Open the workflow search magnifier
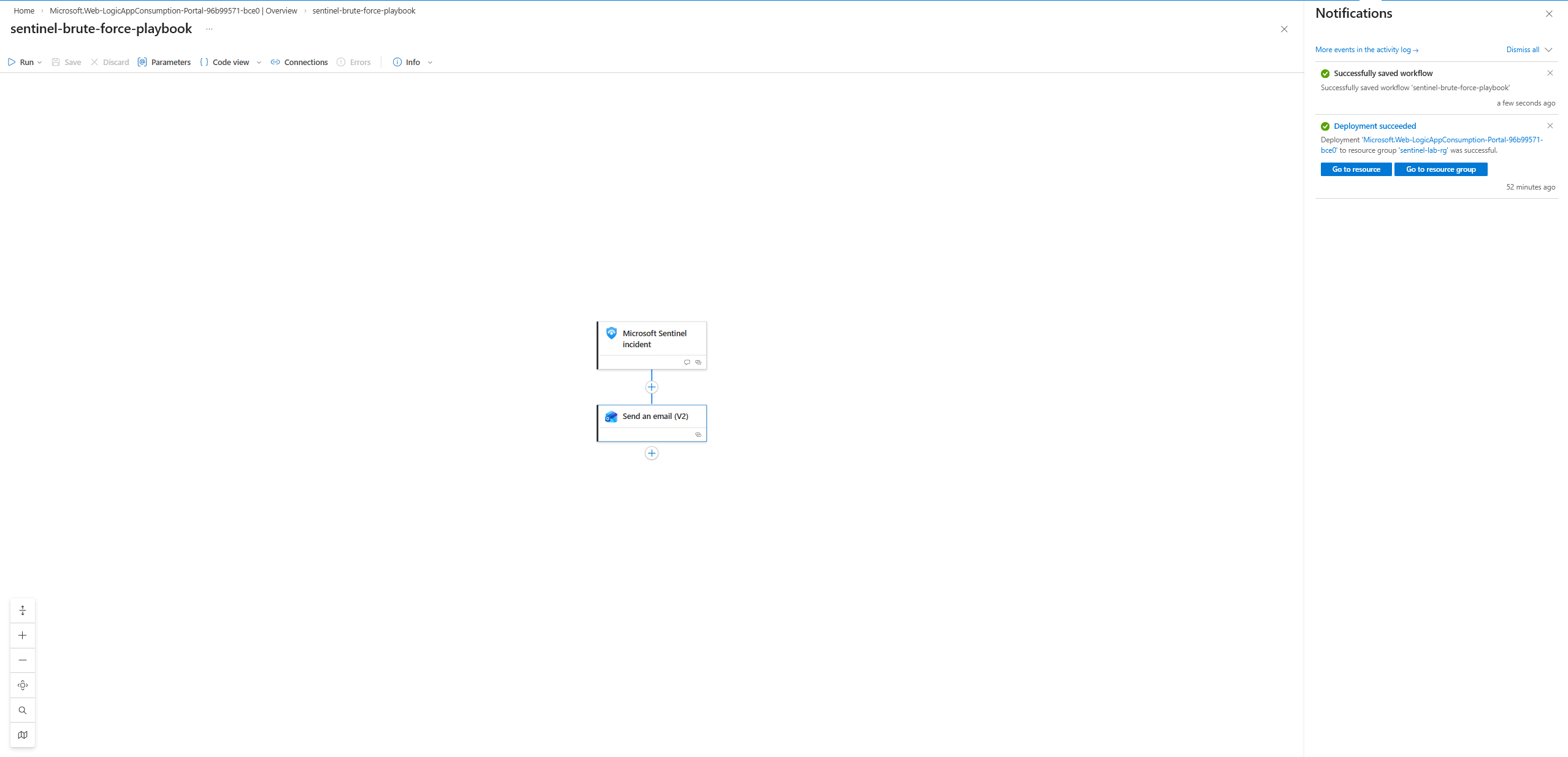 pos(23,710)
